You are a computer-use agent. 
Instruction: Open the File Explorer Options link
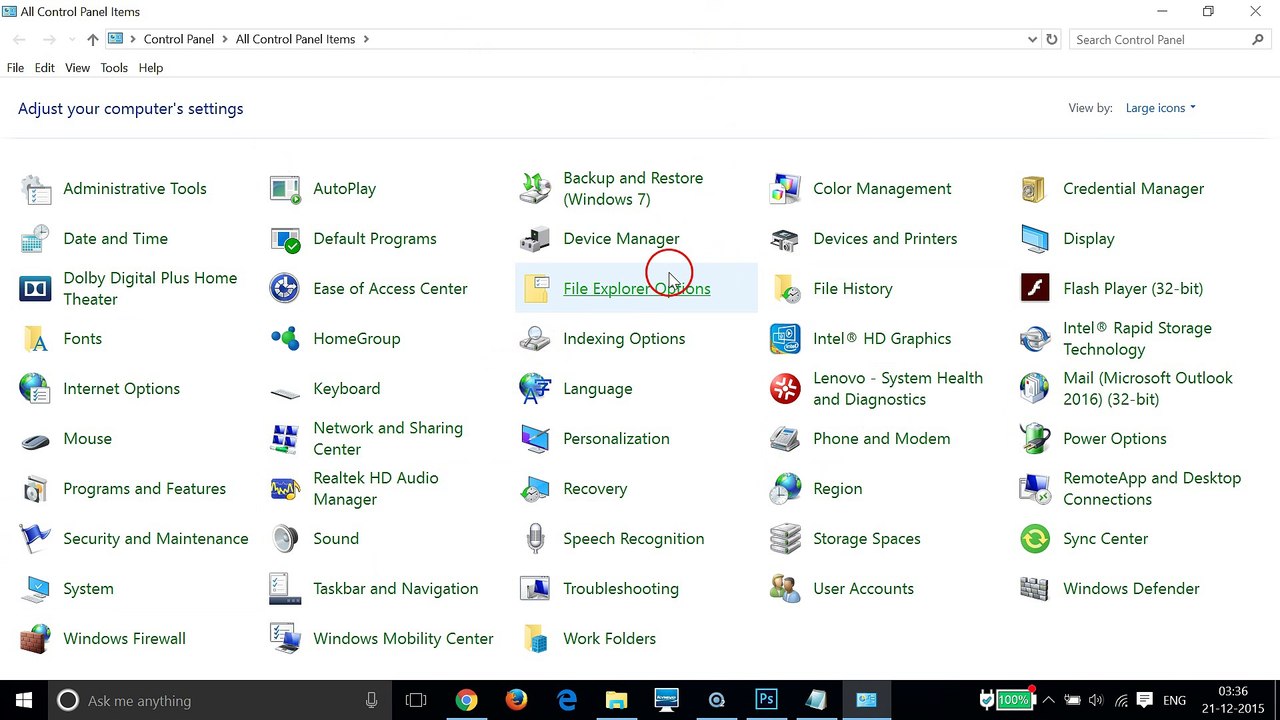click(x=637, y=289)
